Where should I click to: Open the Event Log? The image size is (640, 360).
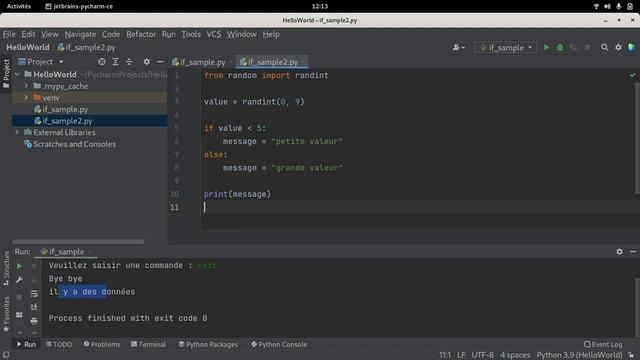click(x=603, y=344)
